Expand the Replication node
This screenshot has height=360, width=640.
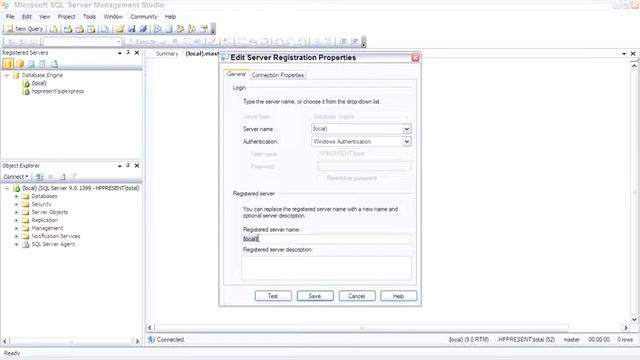pyautogui.click(x=16, y=220)
